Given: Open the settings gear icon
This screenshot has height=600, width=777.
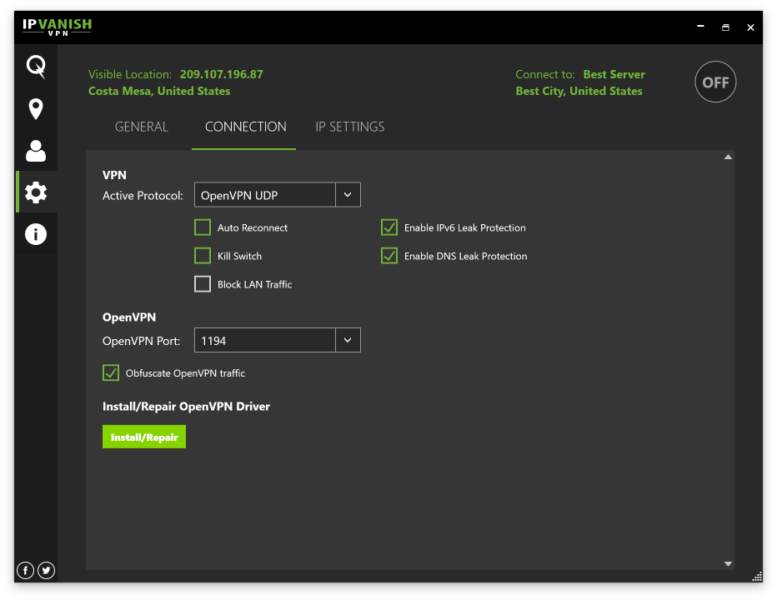Looking at the screenshot, I should 36,192.
